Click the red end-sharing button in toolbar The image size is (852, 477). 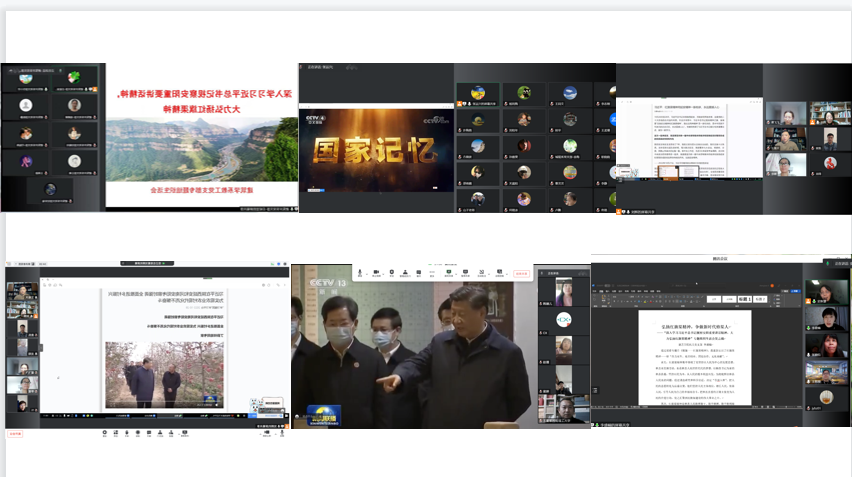click(519, 273)
